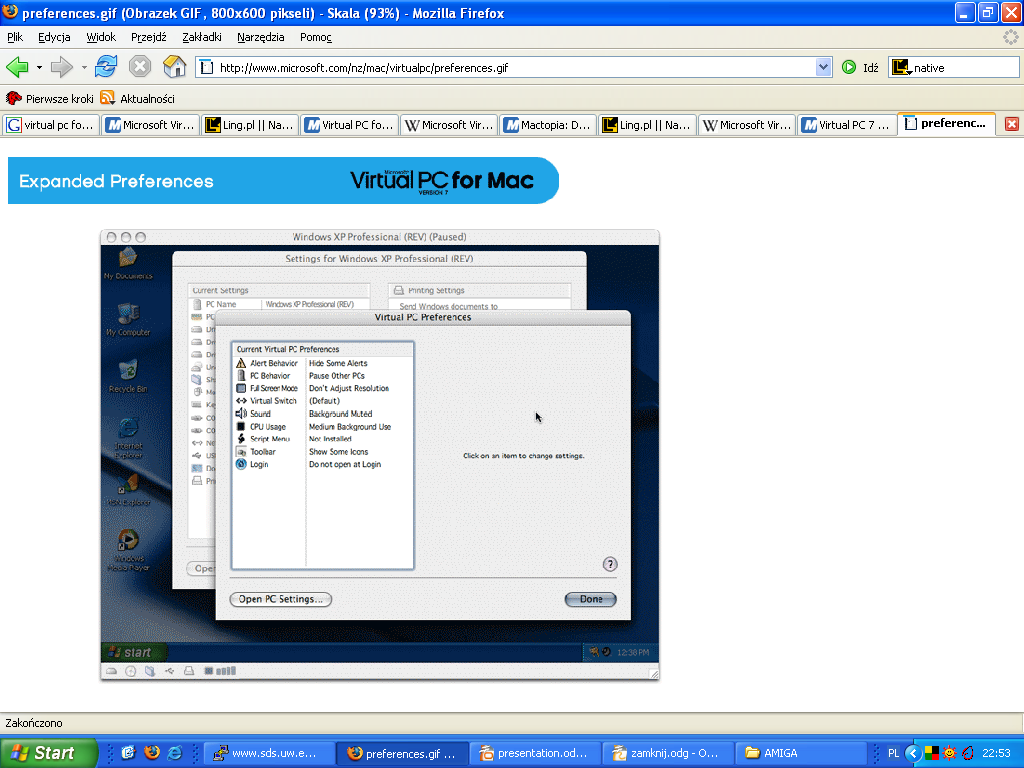
Task: Expand the address bar URL dropdown
Action: [824, 67]
